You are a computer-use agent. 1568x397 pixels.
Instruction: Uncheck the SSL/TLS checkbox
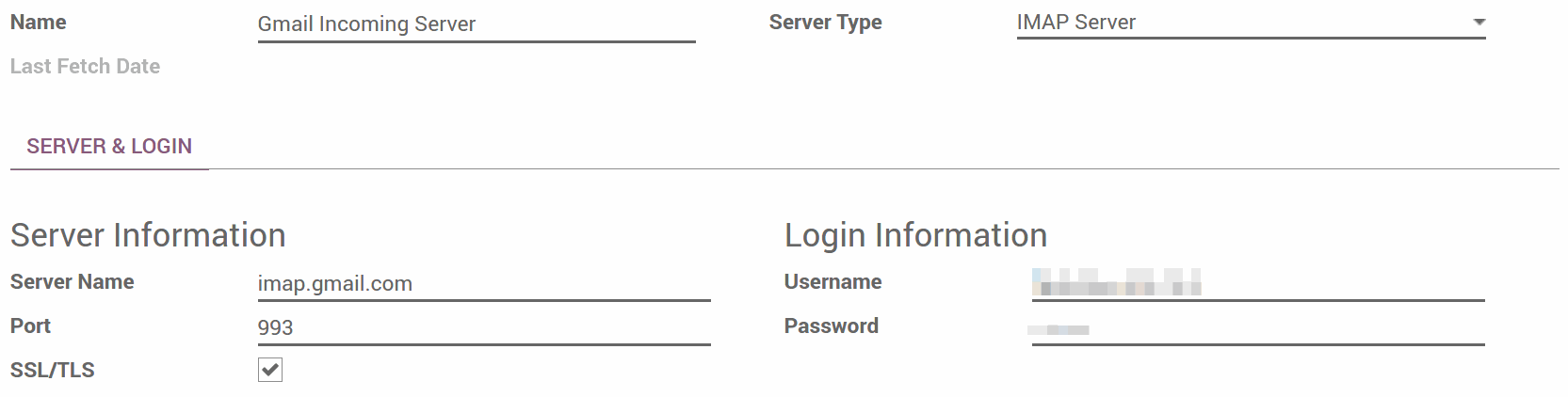(270, 371)
